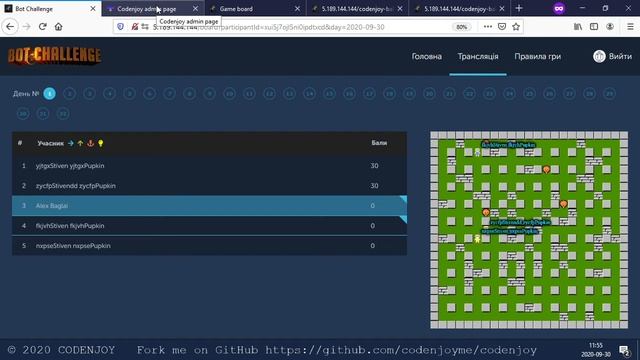Toggle the browser sidebar icon
Viewport: 640px width, 360px height.
(x=594, y=27)
